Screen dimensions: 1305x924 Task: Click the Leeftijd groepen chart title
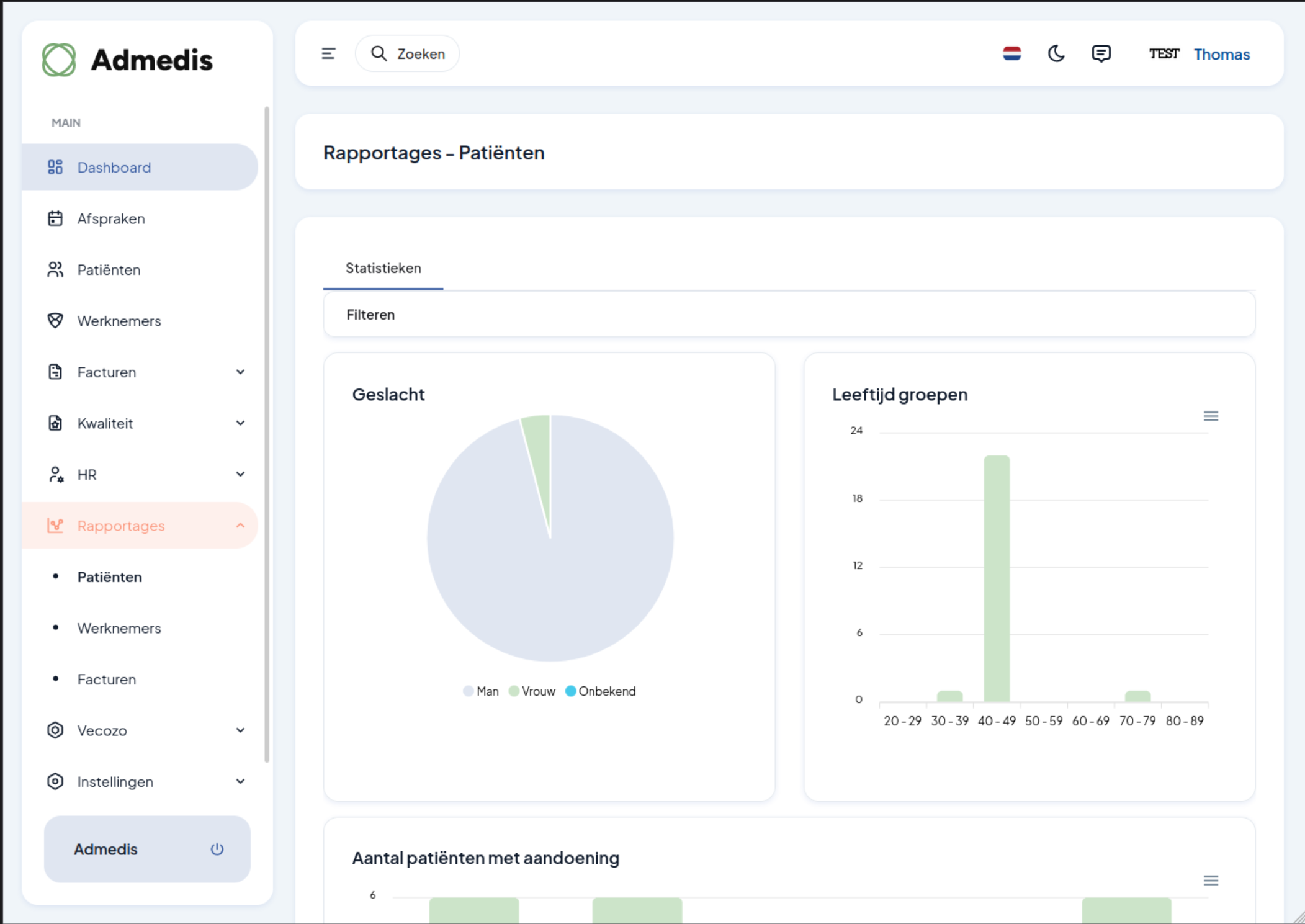tap(900, 395)
